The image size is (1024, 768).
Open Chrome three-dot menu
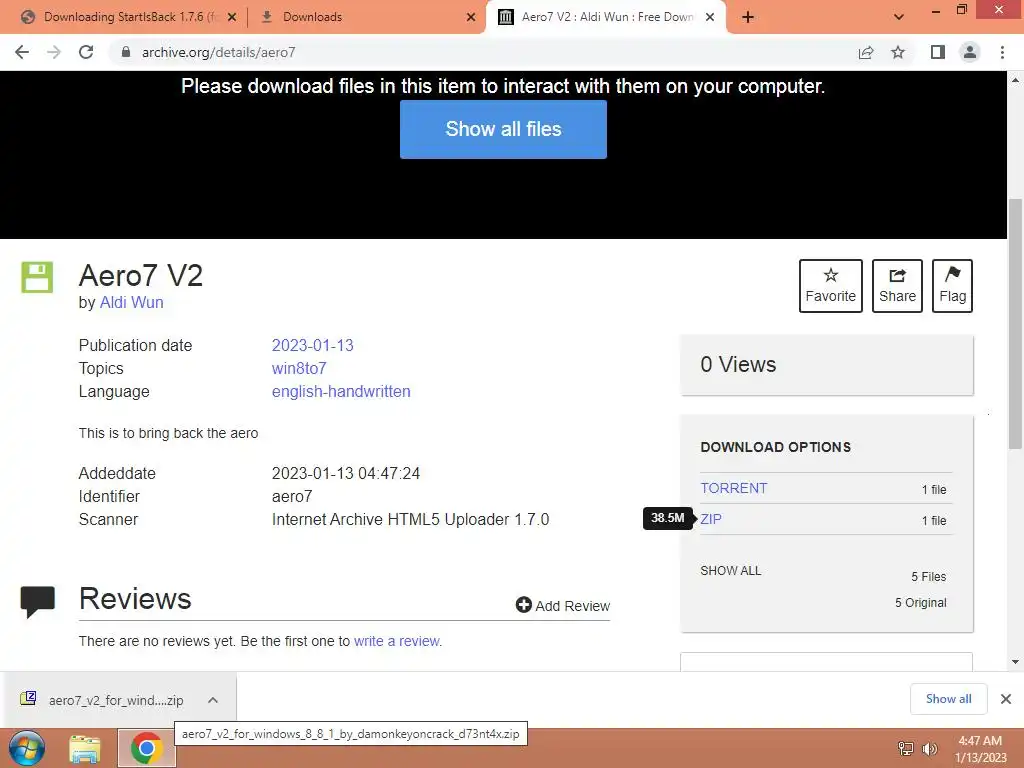point(1002,52)
